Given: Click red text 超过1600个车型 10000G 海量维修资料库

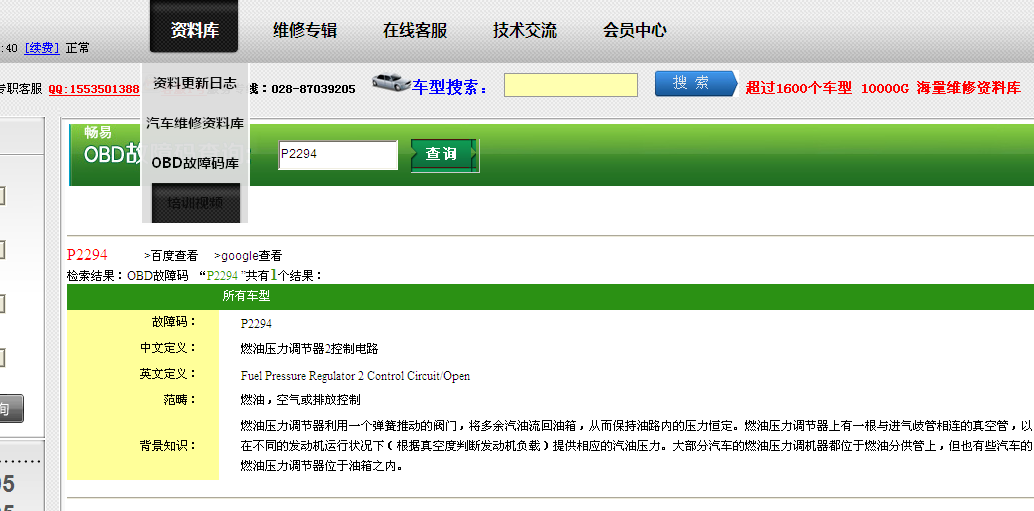Looking at the screenshot, I should pyautogui.click(x=883, y=88).
